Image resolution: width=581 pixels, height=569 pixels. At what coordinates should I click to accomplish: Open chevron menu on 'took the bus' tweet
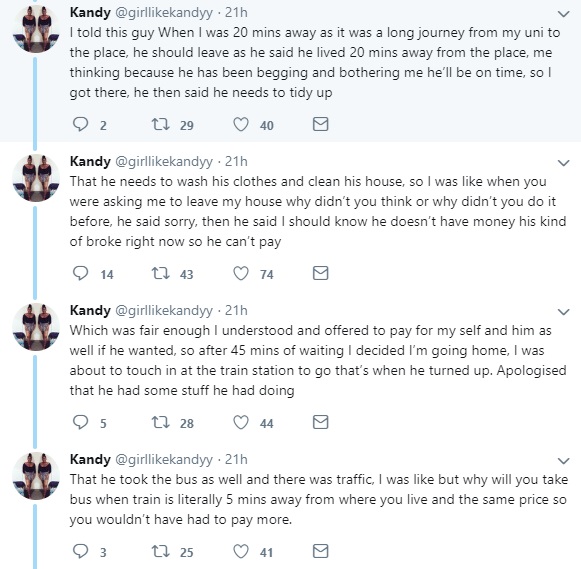564,461
